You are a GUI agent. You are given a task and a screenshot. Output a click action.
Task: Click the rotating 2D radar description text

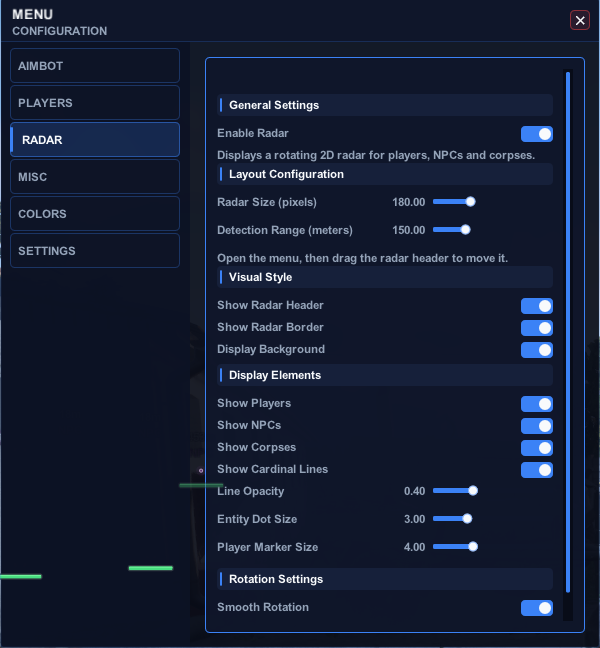click(376, 155)
